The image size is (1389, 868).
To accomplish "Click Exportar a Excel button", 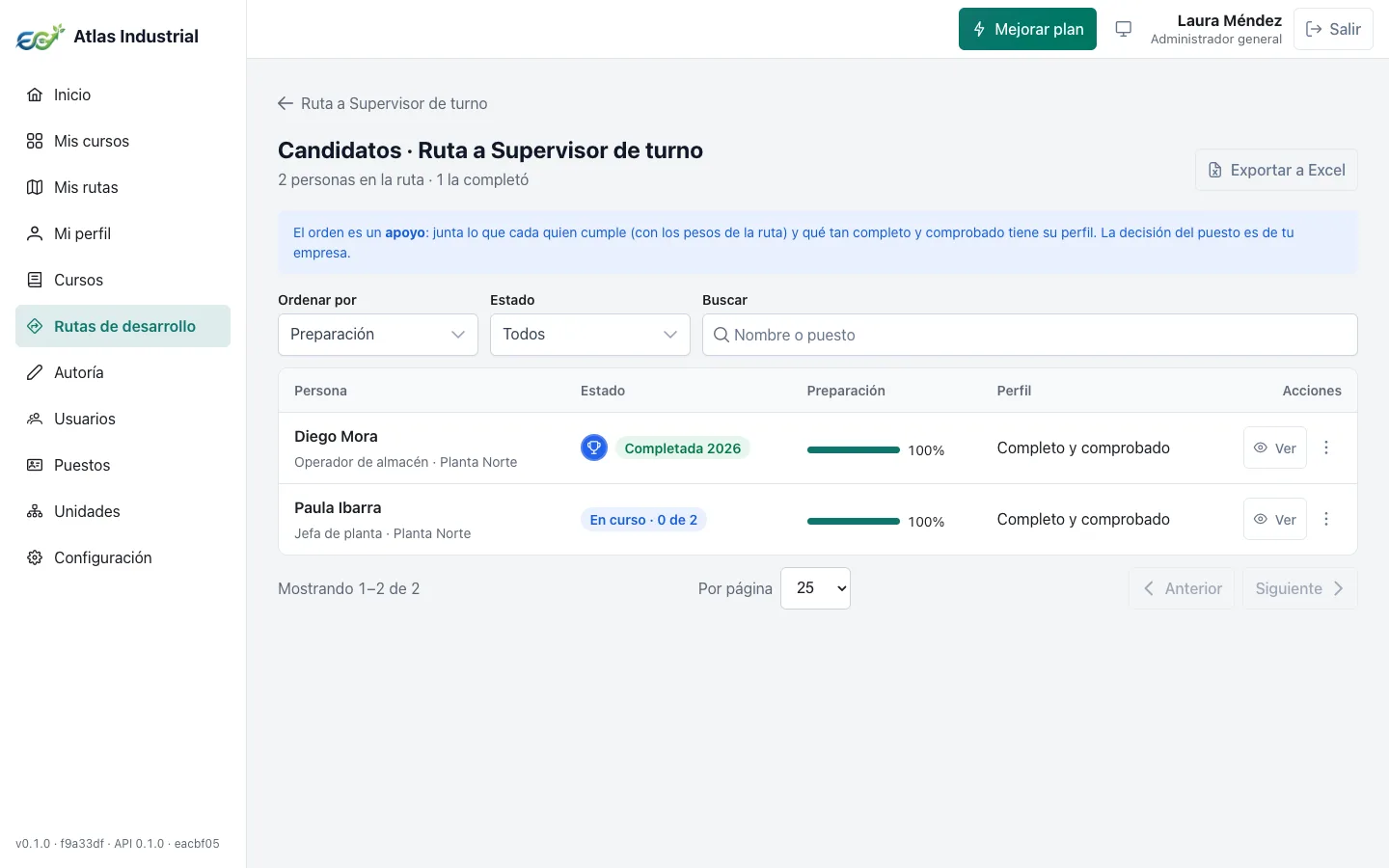I will 1276,170.
